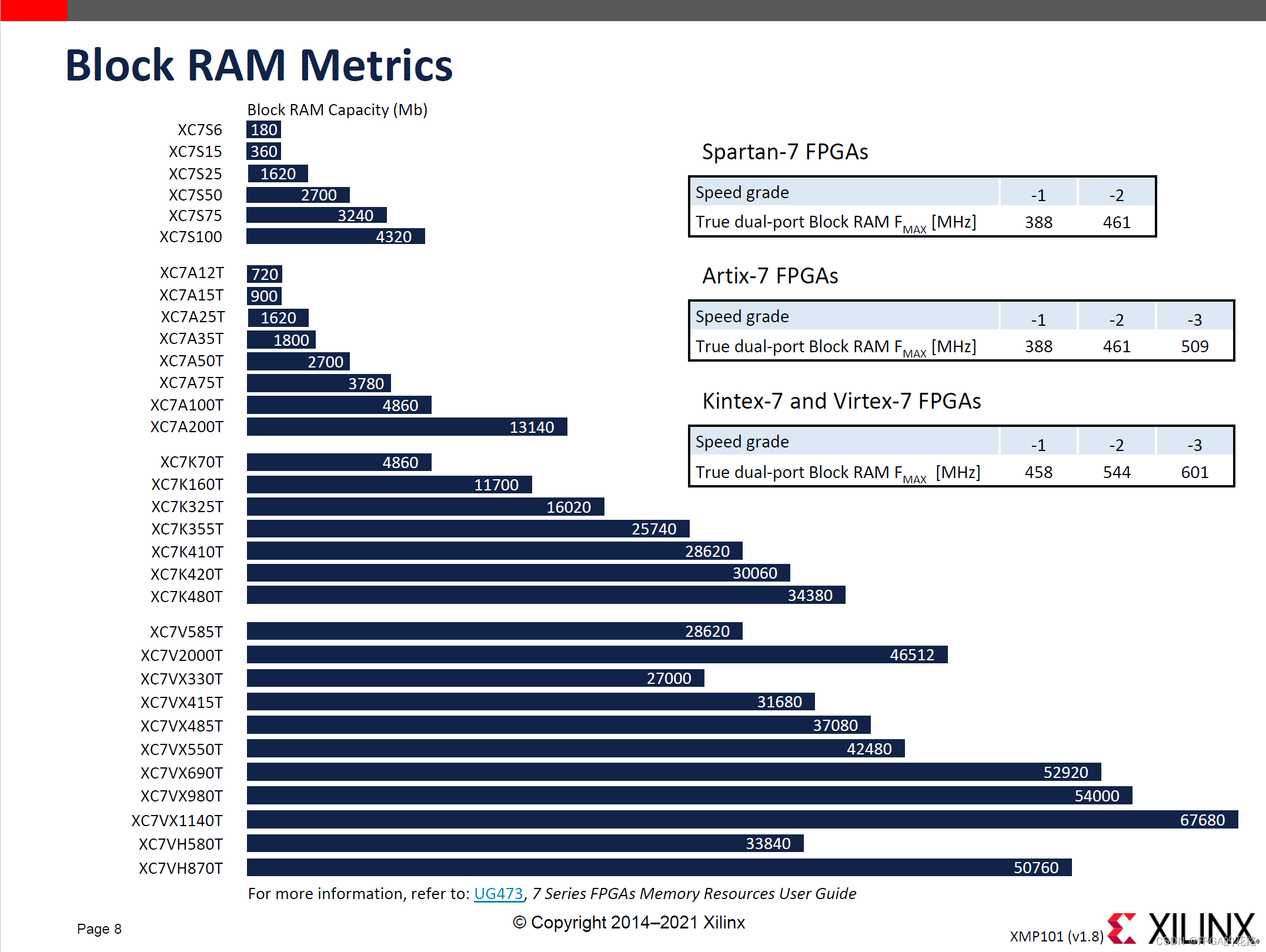Screen dimensions: 1266x952
Task: Click the Spartan-7 FPGAs heading
Action: [x=784, y=152]
